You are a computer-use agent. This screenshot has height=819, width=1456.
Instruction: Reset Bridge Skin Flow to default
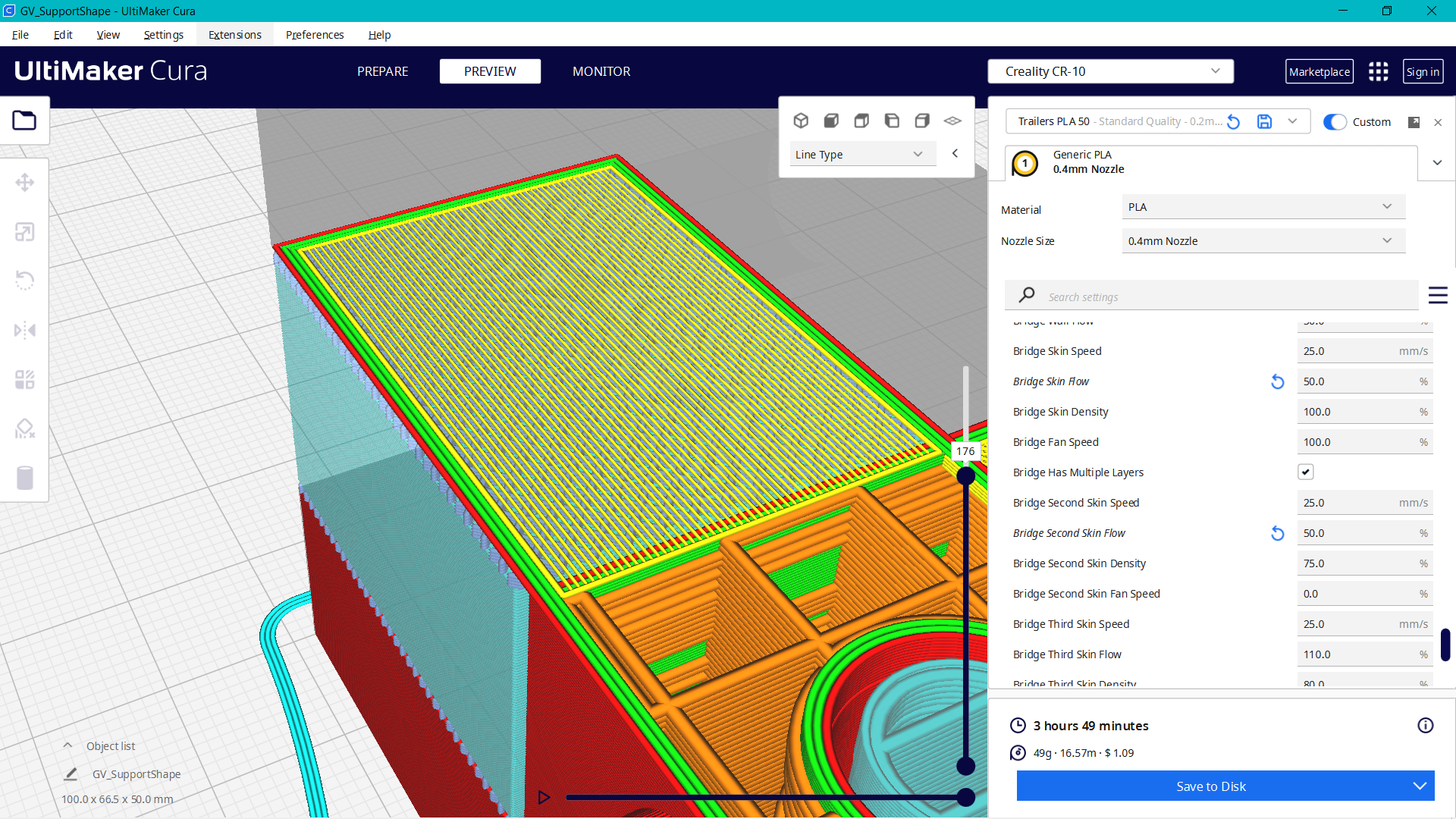click(x=1277, y=381)
